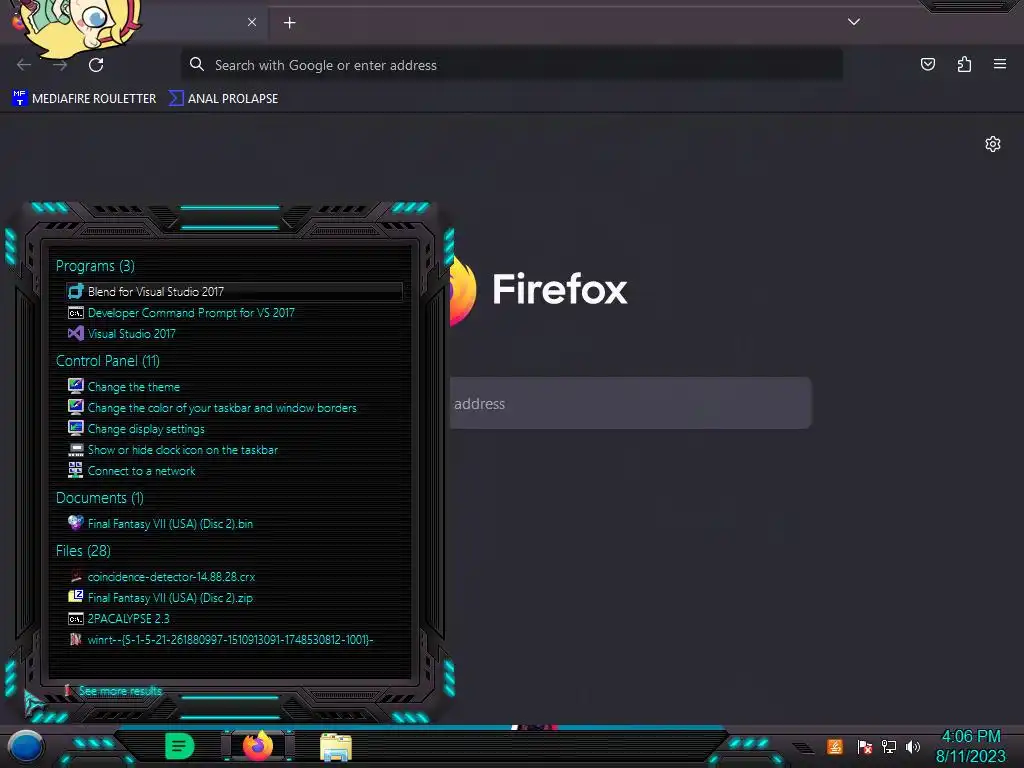Open the green notes app in taskbar
This screenshot has width=1024, height=768.
point(180,746)
